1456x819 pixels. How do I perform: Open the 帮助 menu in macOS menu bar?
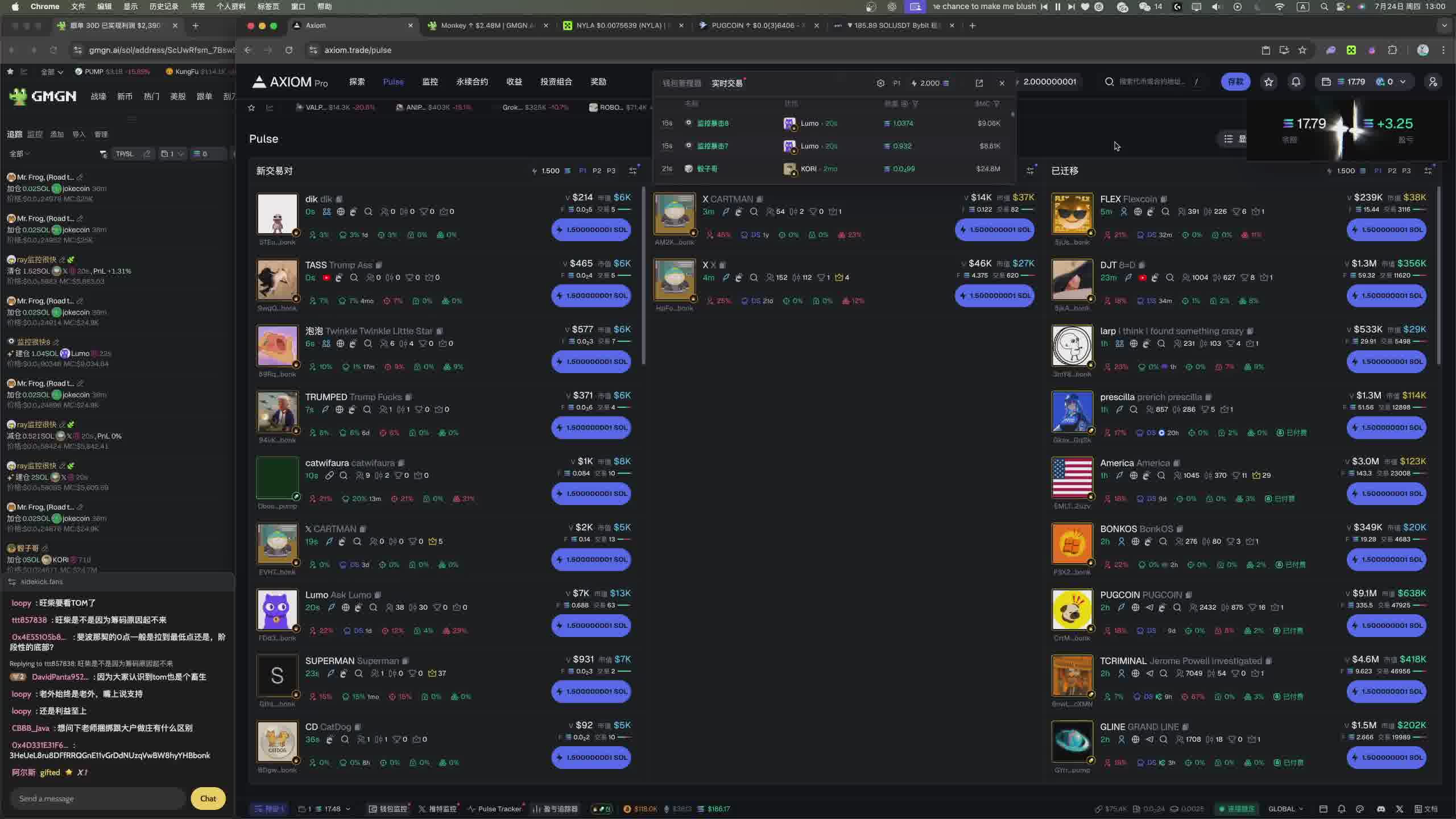click(324, 6)
